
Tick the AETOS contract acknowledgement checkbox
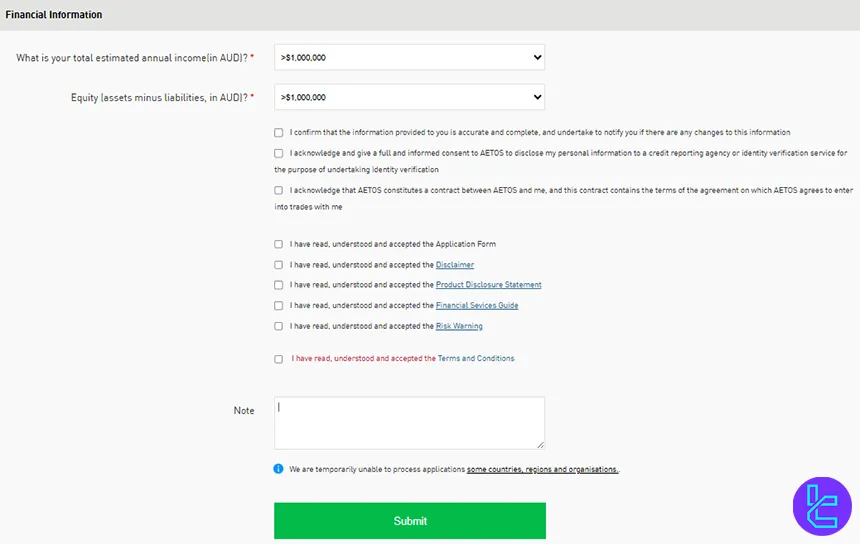(279, 190)
